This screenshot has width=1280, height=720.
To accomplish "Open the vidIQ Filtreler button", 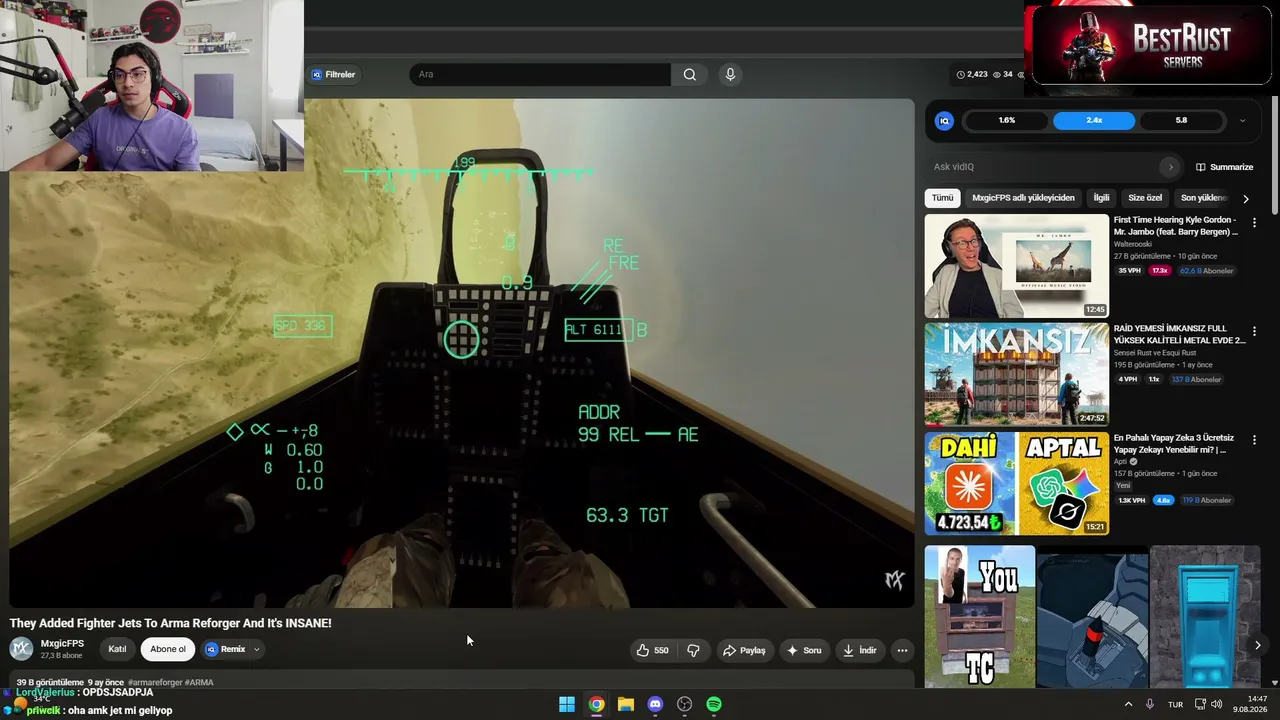I will point(334,74).
